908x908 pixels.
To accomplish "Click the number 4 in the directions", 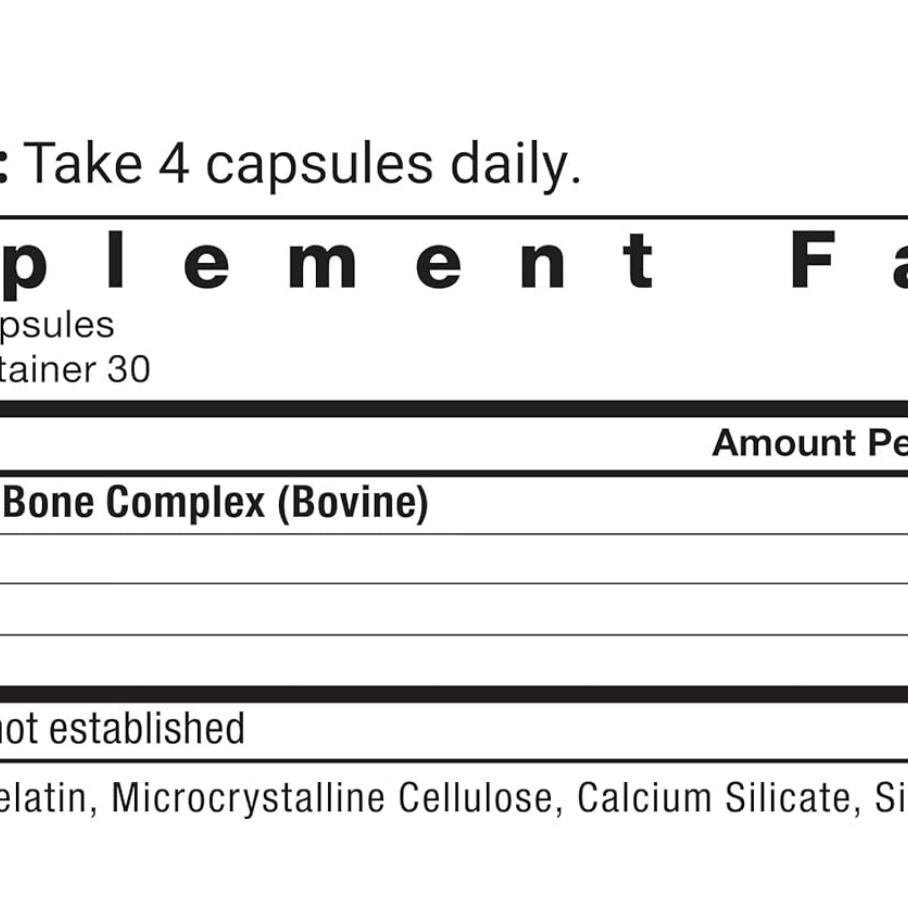I will tap(173, 164).
